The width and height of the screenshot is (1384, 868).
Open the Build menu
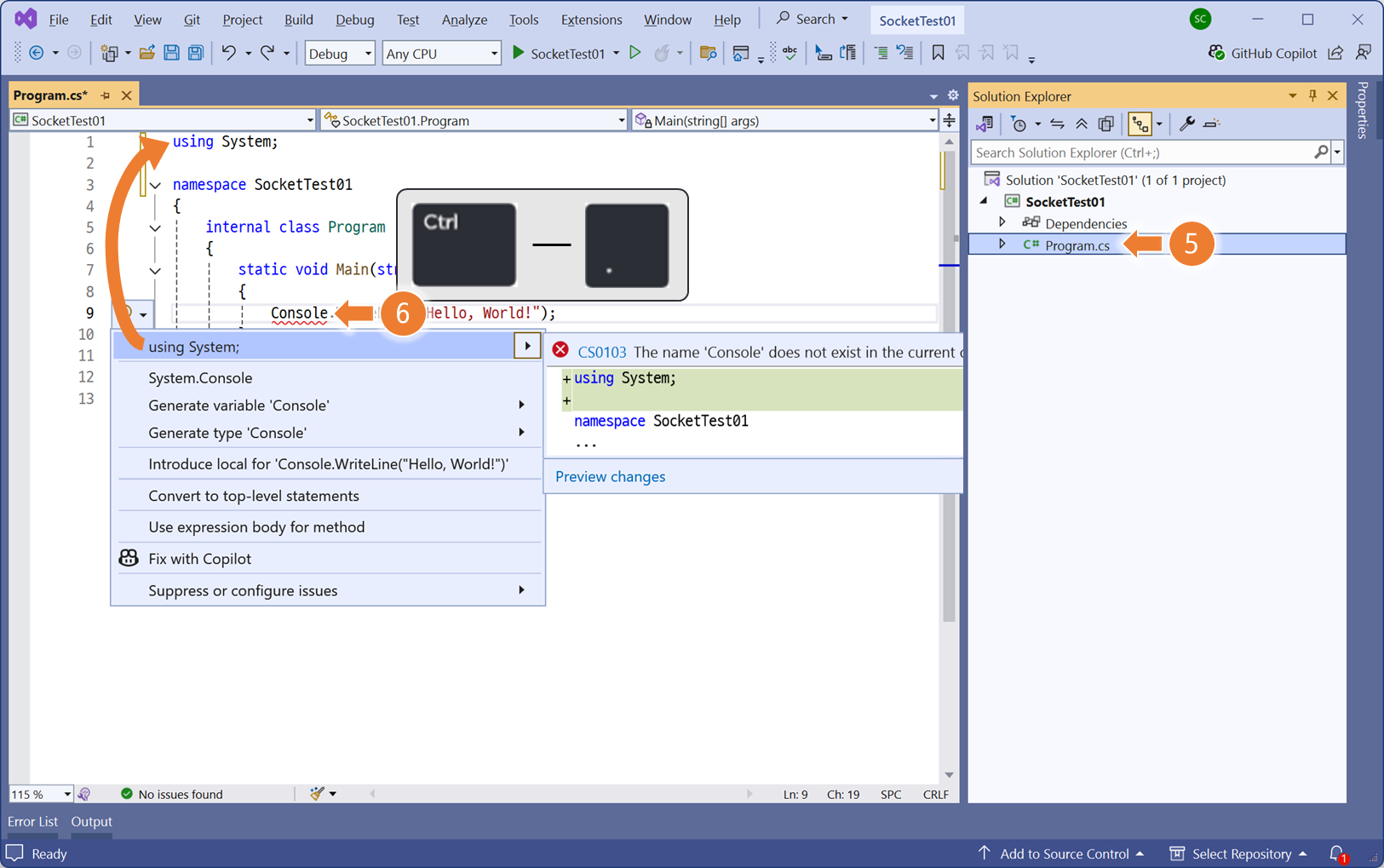pyautogui.click(x=298, y=19)
